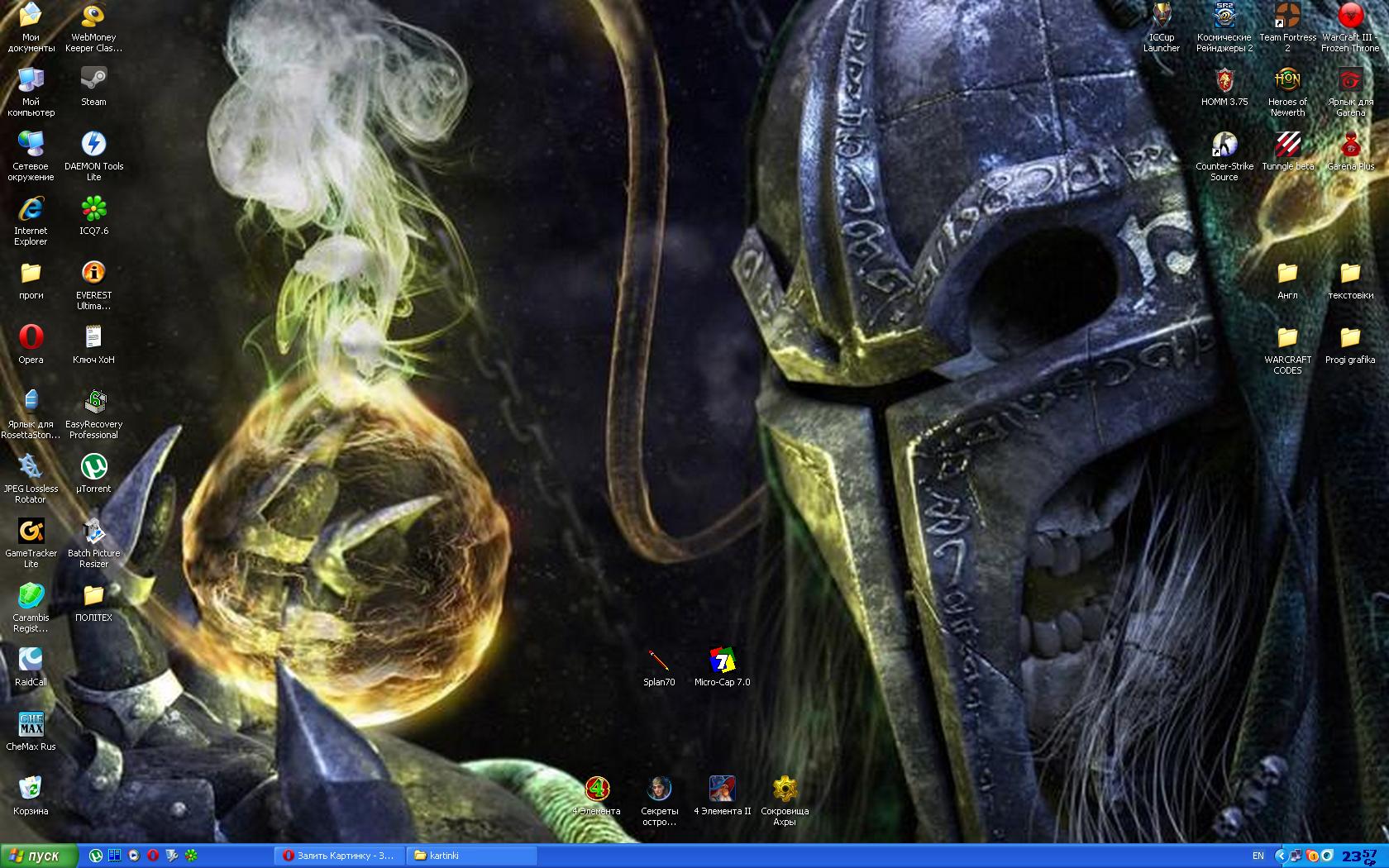Select the Carambis Registry desktop icon
This screenshot has height=868, width=1389.
pyautogui.click(x=31, y=607)
